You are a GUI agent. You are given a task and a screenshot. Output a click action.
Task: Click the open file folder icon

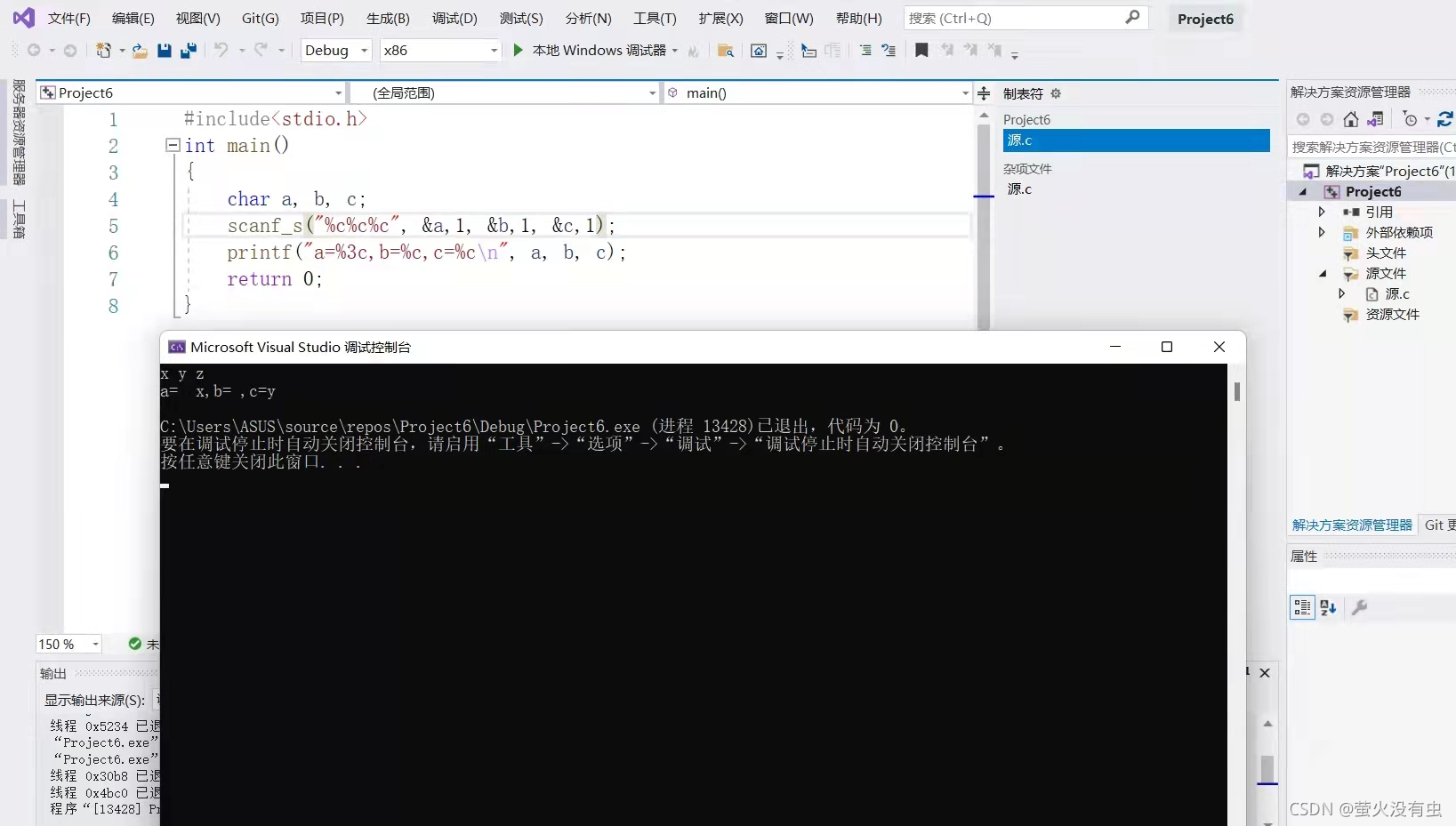click(x=140, y=51)
